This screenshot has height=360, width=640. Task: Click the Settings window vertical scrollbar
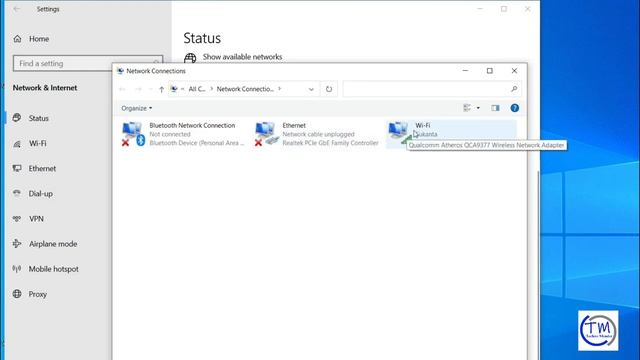538,265
